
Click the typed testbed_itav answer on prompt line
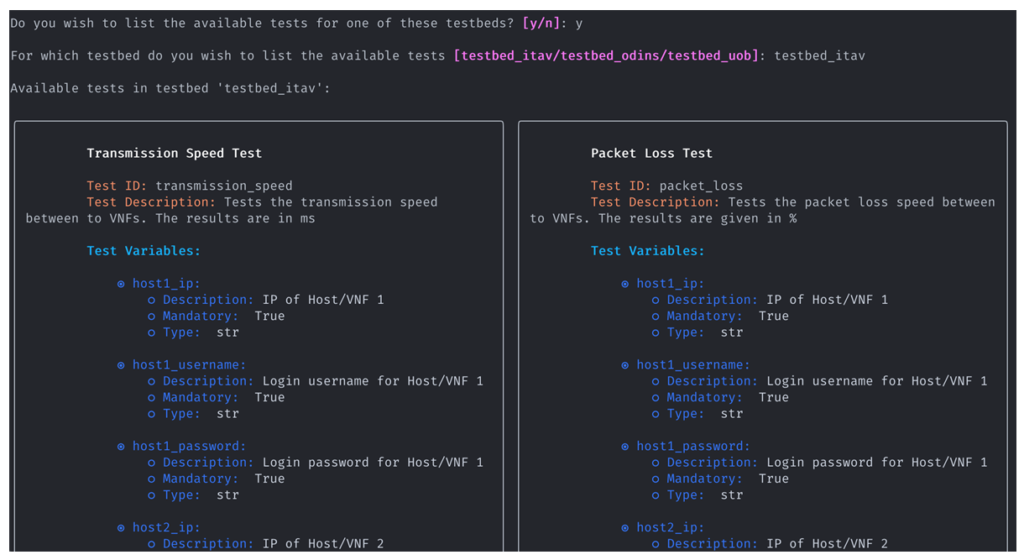pos(820,56)
